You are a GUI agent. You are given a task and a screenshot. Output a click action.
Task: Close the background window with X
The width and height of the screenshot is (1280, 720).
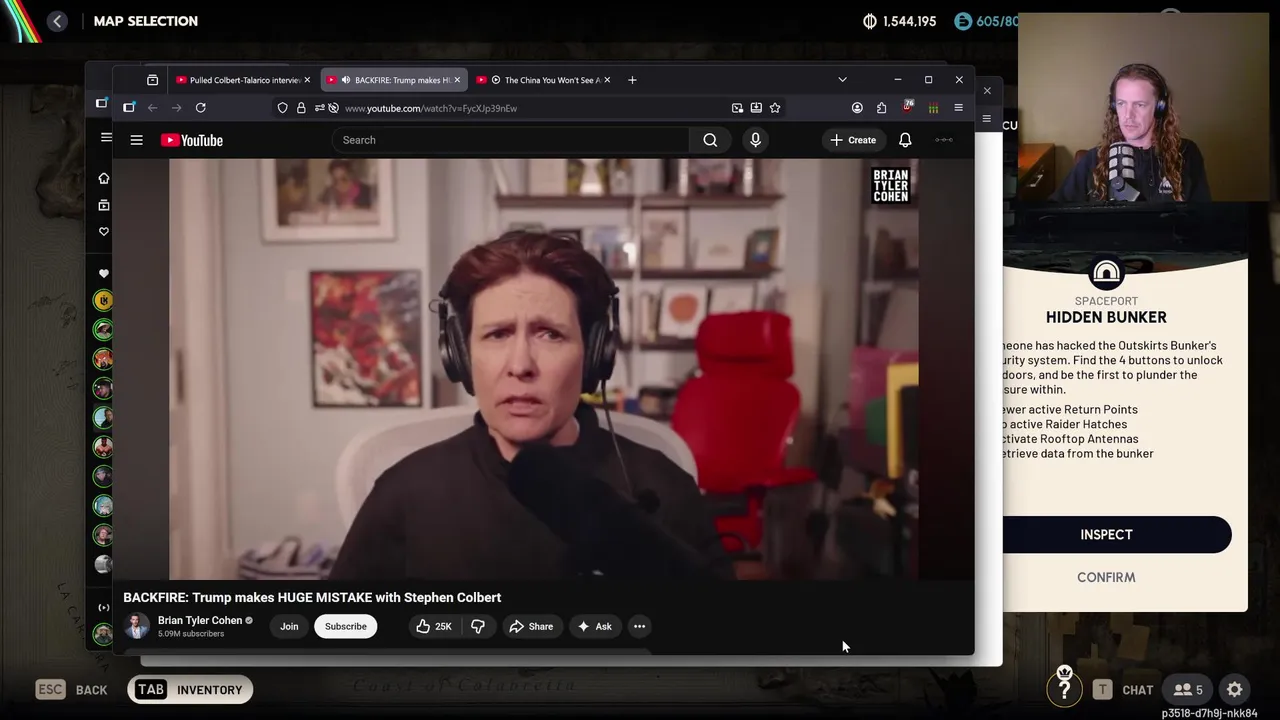(987, 91)
